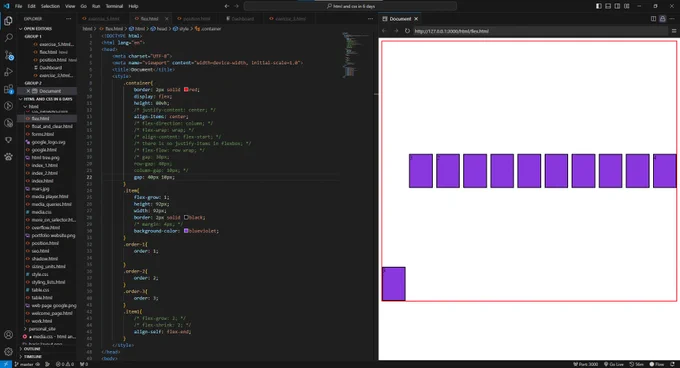Image resolution: width=680 pixels, height=368 pixels.
Task: Click the blueviolet color swatch in code
Action: click(186, 231)
